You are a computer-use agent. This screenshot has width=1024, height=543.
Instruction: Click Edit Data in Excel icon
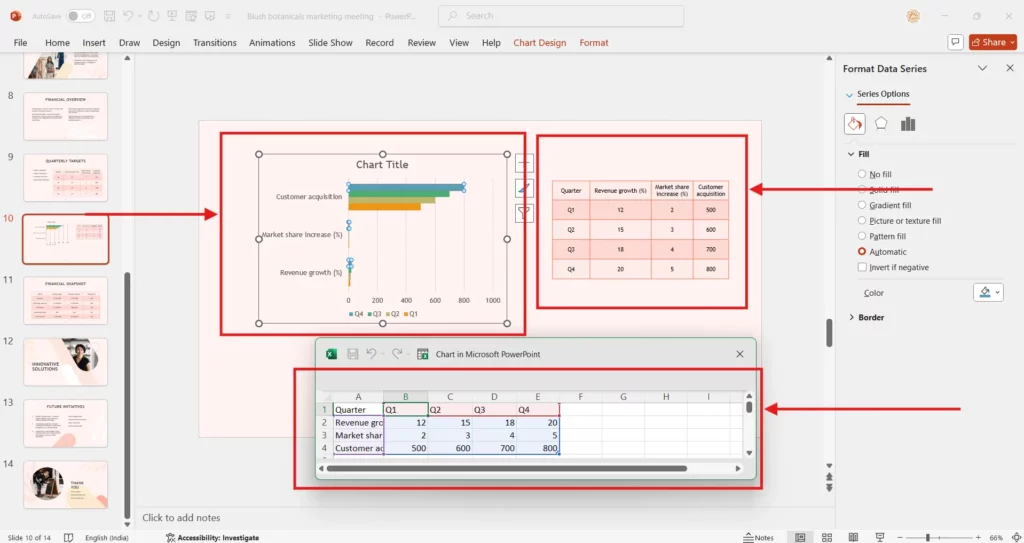tap(423, 354)
